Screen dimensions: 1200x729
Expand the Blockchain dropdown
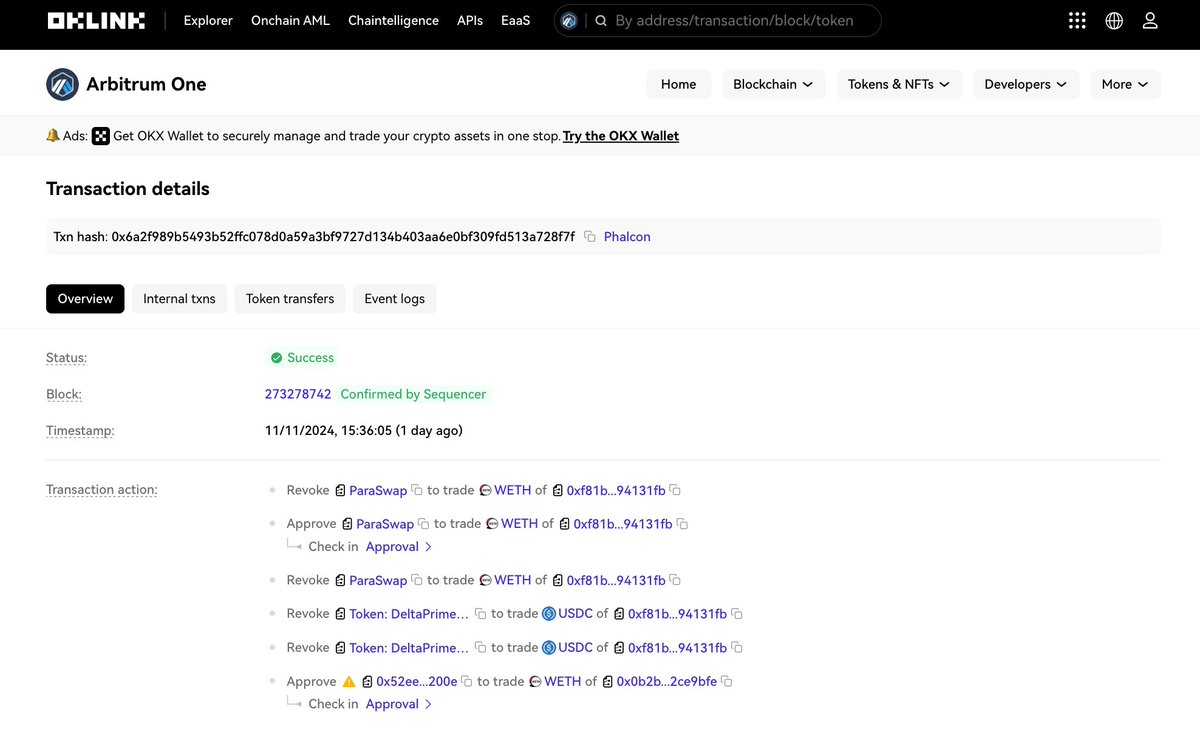point(773,84)
